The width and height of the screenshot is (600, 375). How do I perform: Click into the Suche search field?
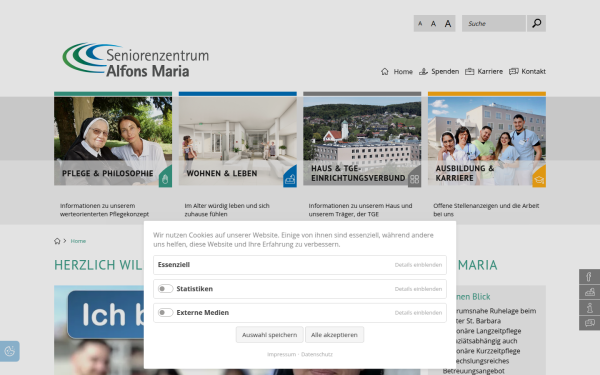[494, 23]
